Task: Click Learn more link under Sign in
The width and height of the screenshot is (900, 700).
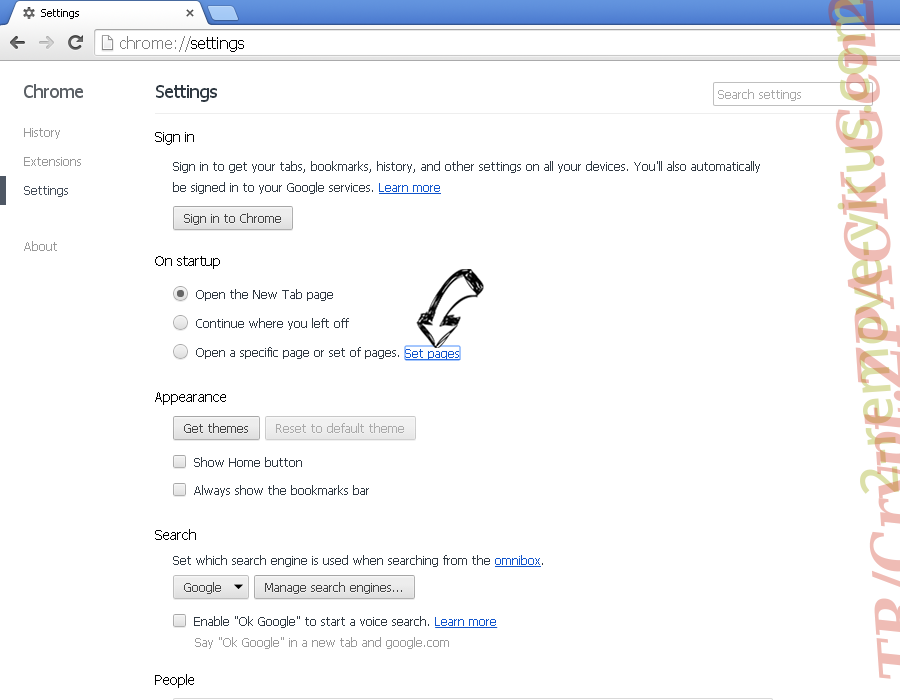Action: click(x=409, y=188)
